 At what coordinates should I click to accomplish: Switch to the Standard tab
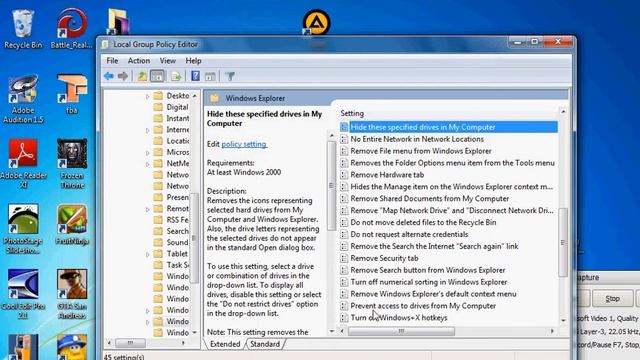click(265, 344)
